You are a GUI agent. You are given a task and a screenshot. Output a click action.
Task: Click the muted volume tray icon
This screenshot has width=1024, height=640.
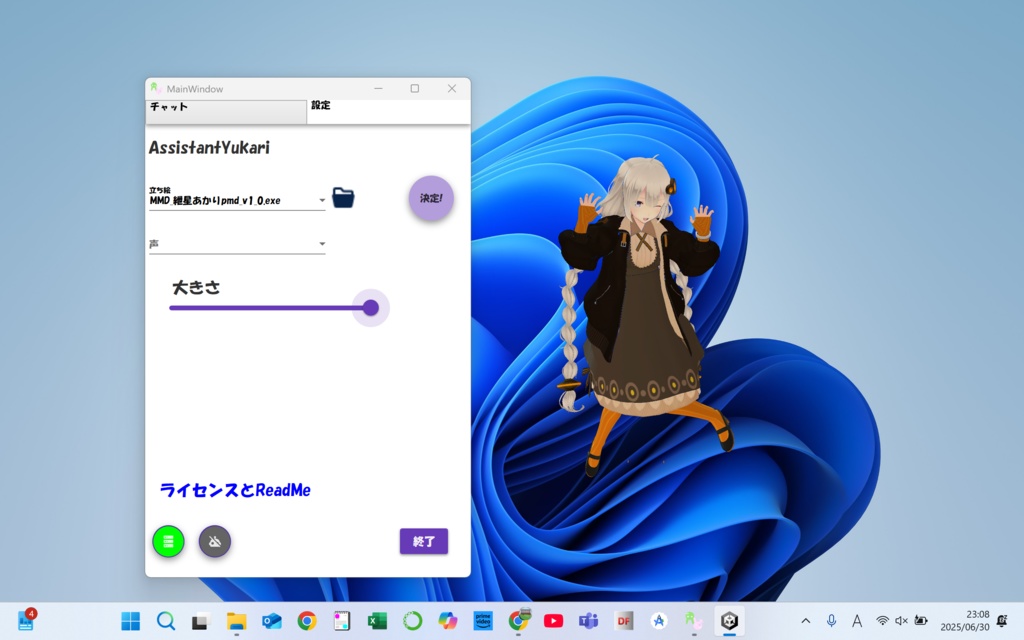901,621
